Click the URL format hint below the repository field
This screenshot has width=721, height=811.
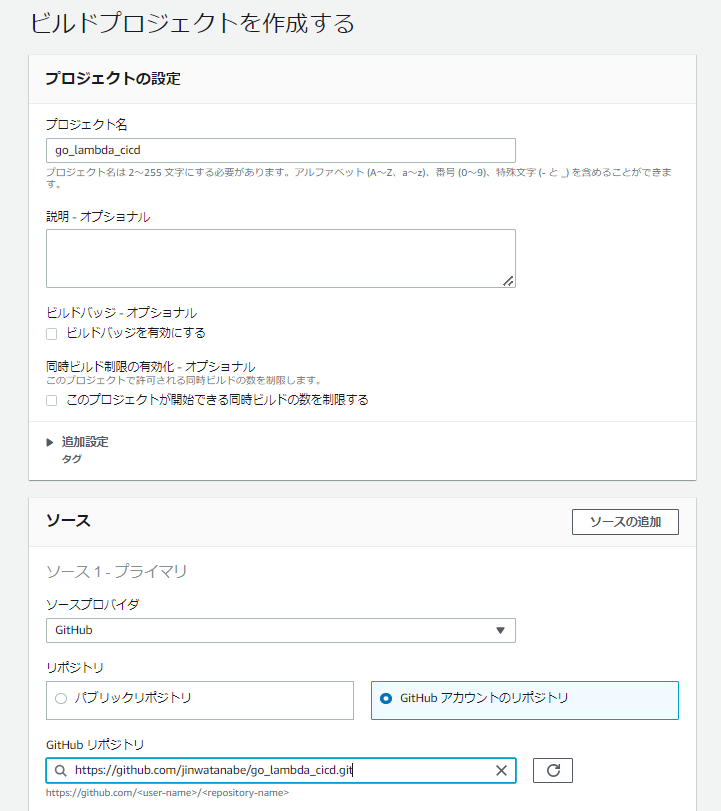[x=167, y=792]
